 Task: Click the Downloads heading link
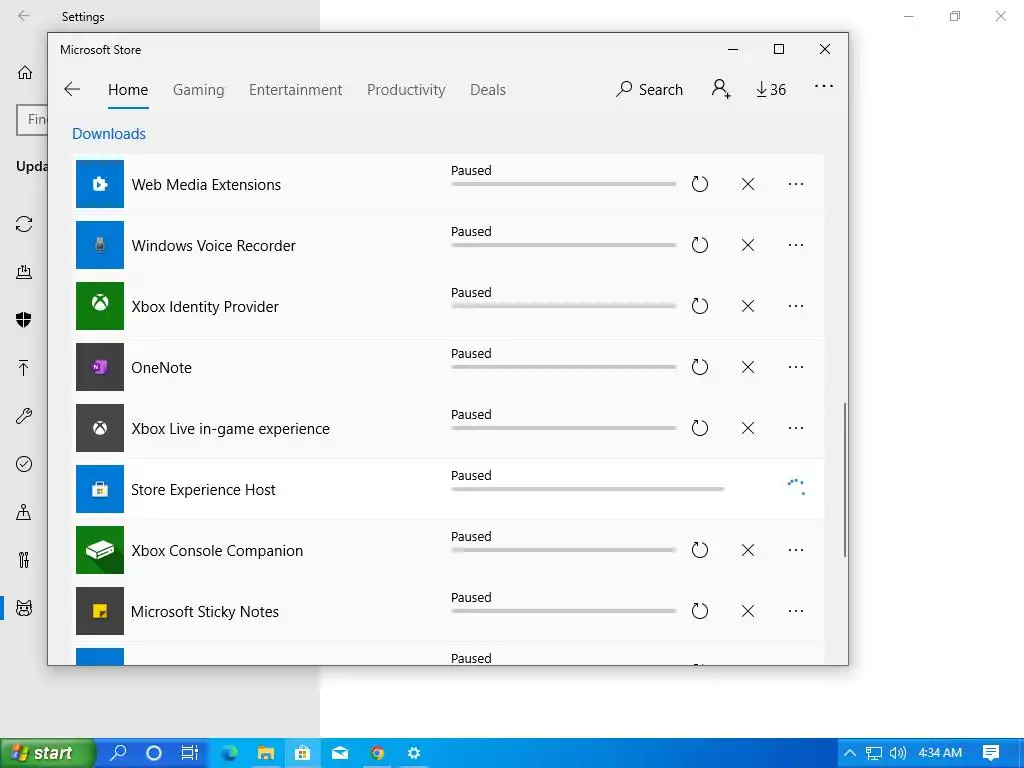point(109,134)
